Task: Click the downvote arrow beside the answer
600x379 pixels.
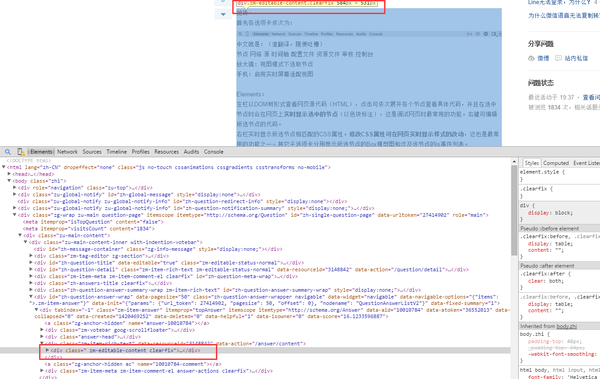Action: (223, 15)
